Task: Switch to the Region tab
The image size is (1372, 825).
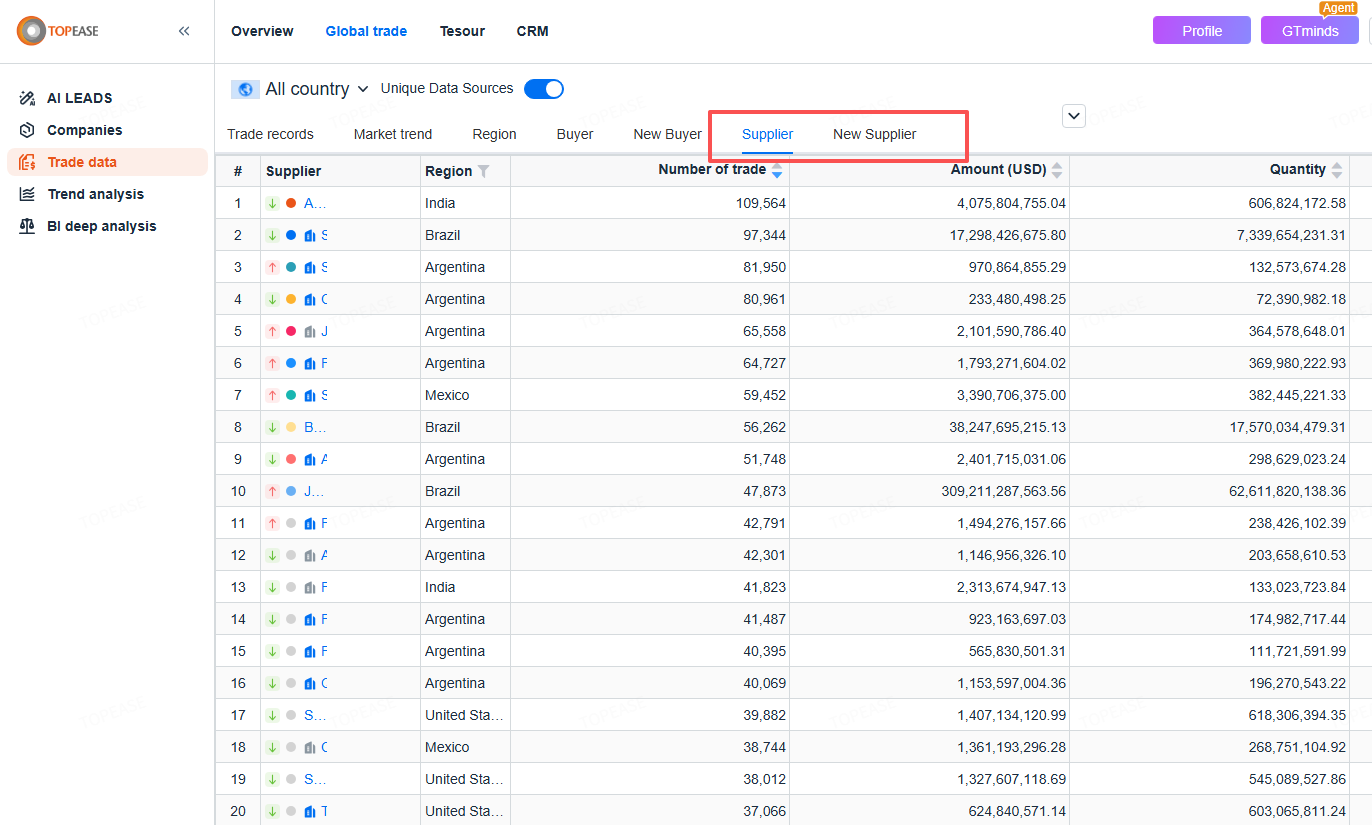Action: click(x=495, y=134)
